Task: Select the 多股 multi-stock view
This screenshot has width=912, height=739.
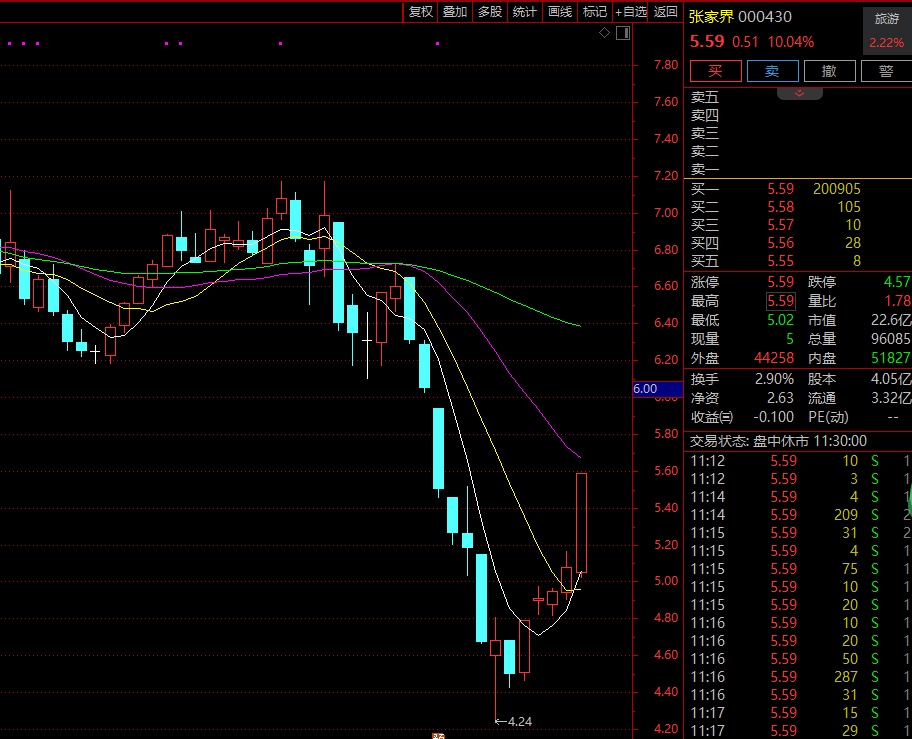Action: pos(489,12)
